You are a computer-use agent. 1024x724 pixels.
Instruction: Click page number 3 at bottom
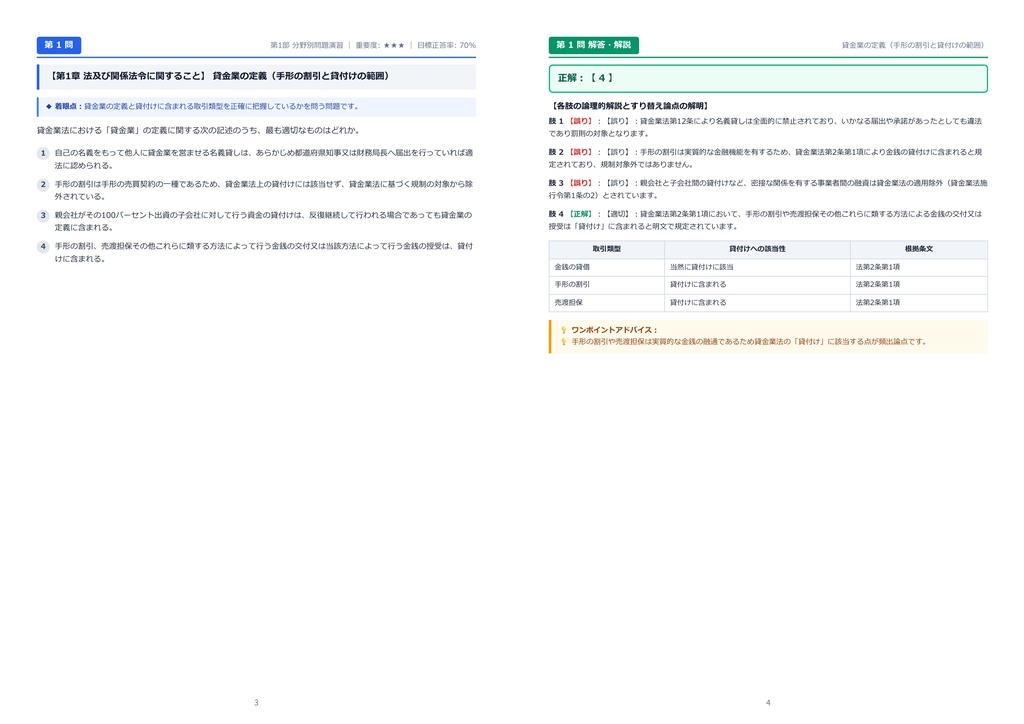click(x=256, y=703)
